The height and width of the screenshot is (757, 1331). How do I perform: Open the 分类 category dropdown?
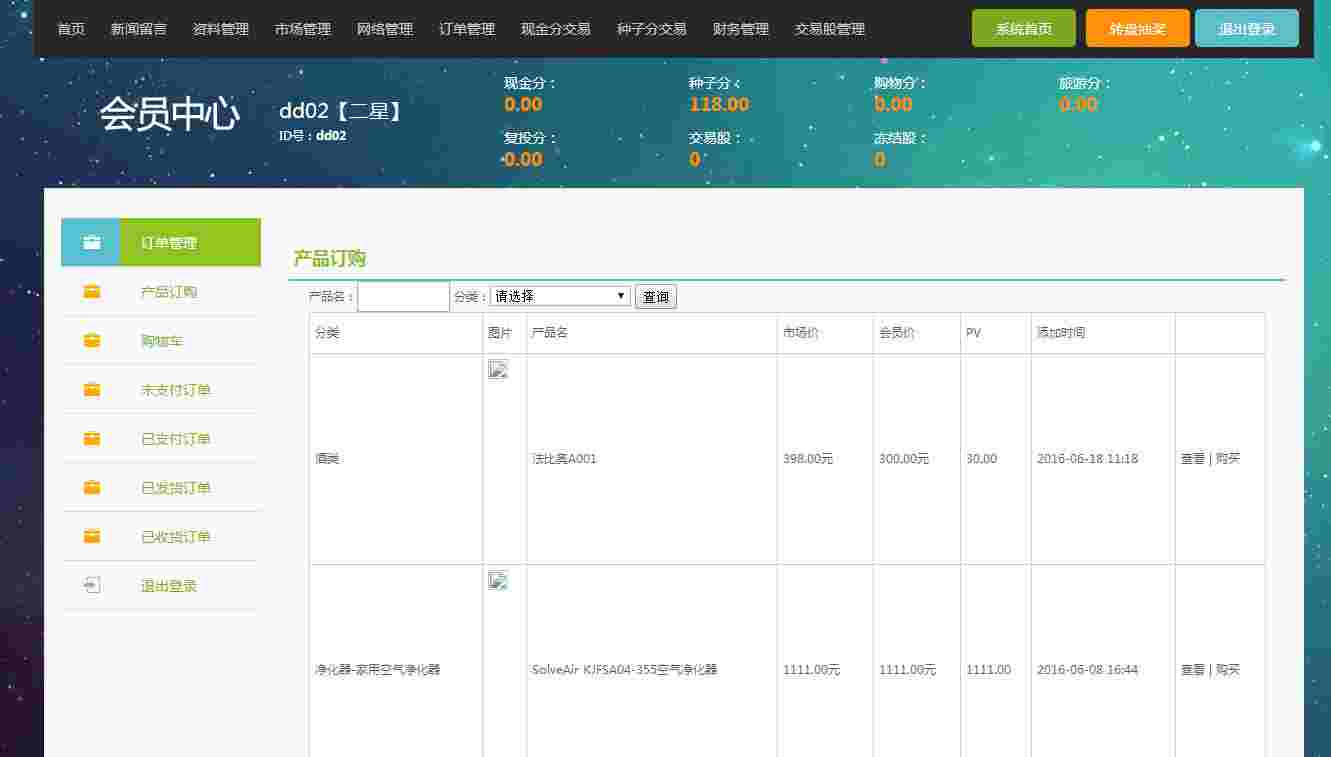click(559, 296)
